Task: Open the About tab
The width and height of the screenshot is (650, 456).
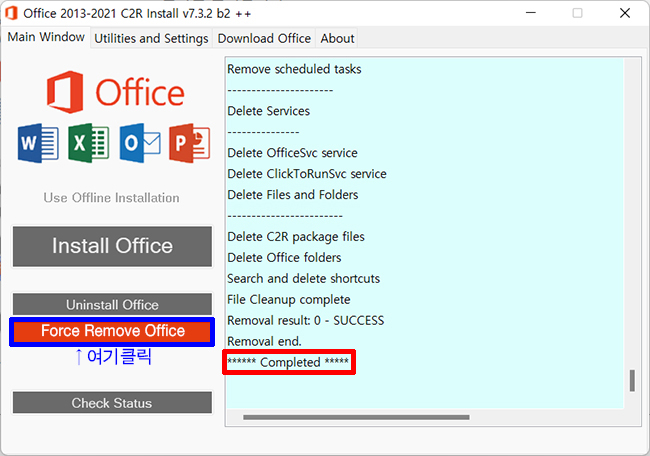Action: [337, 39]
